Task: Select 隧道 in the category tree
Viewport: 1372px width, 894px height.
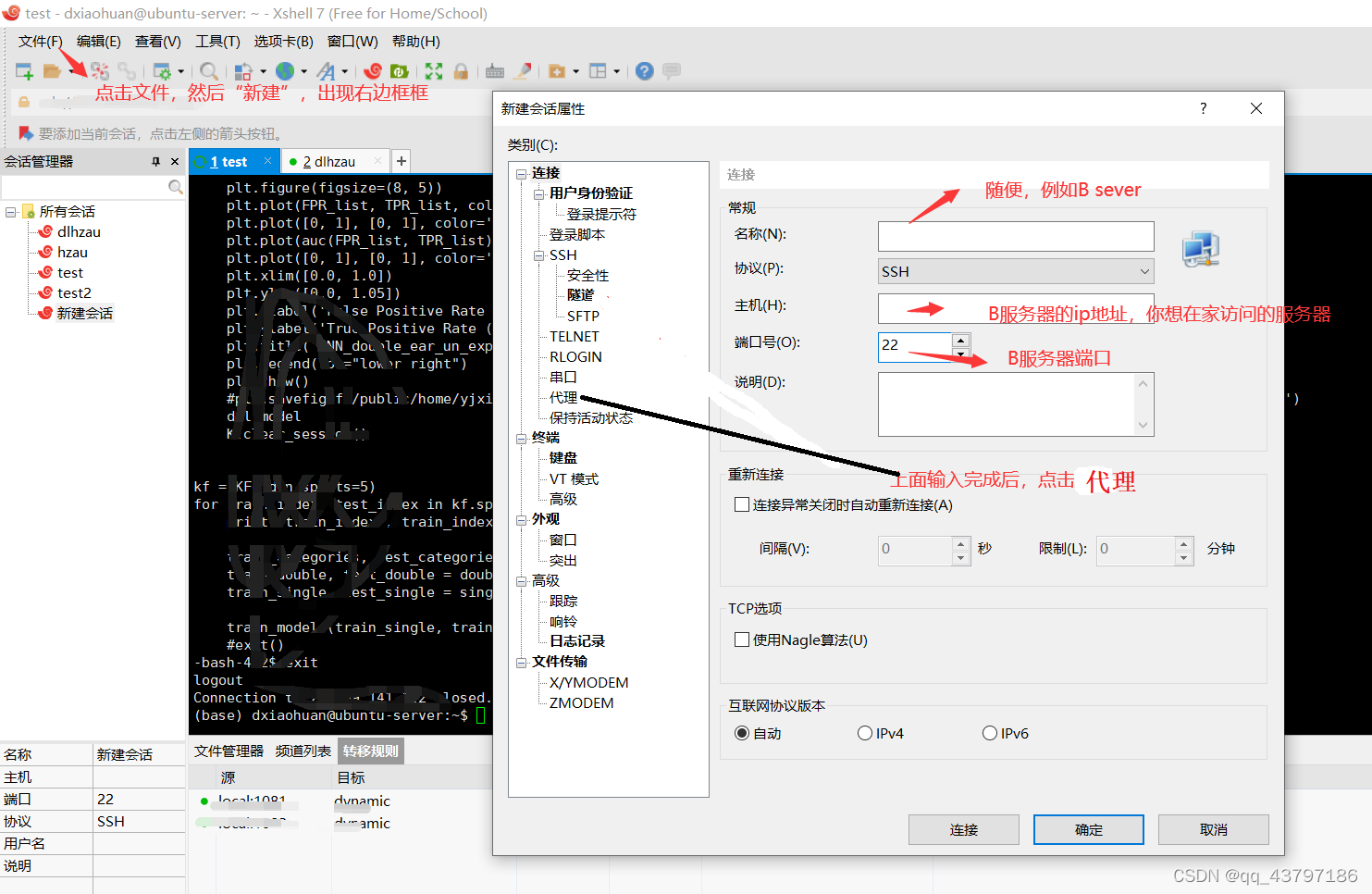Action: click(x=580, y=295)
